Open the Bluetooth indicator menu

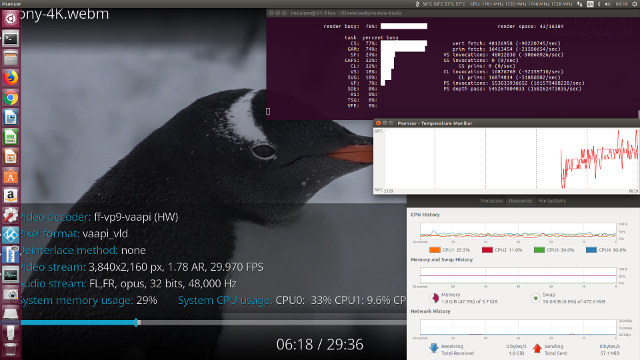pos(599,4)
